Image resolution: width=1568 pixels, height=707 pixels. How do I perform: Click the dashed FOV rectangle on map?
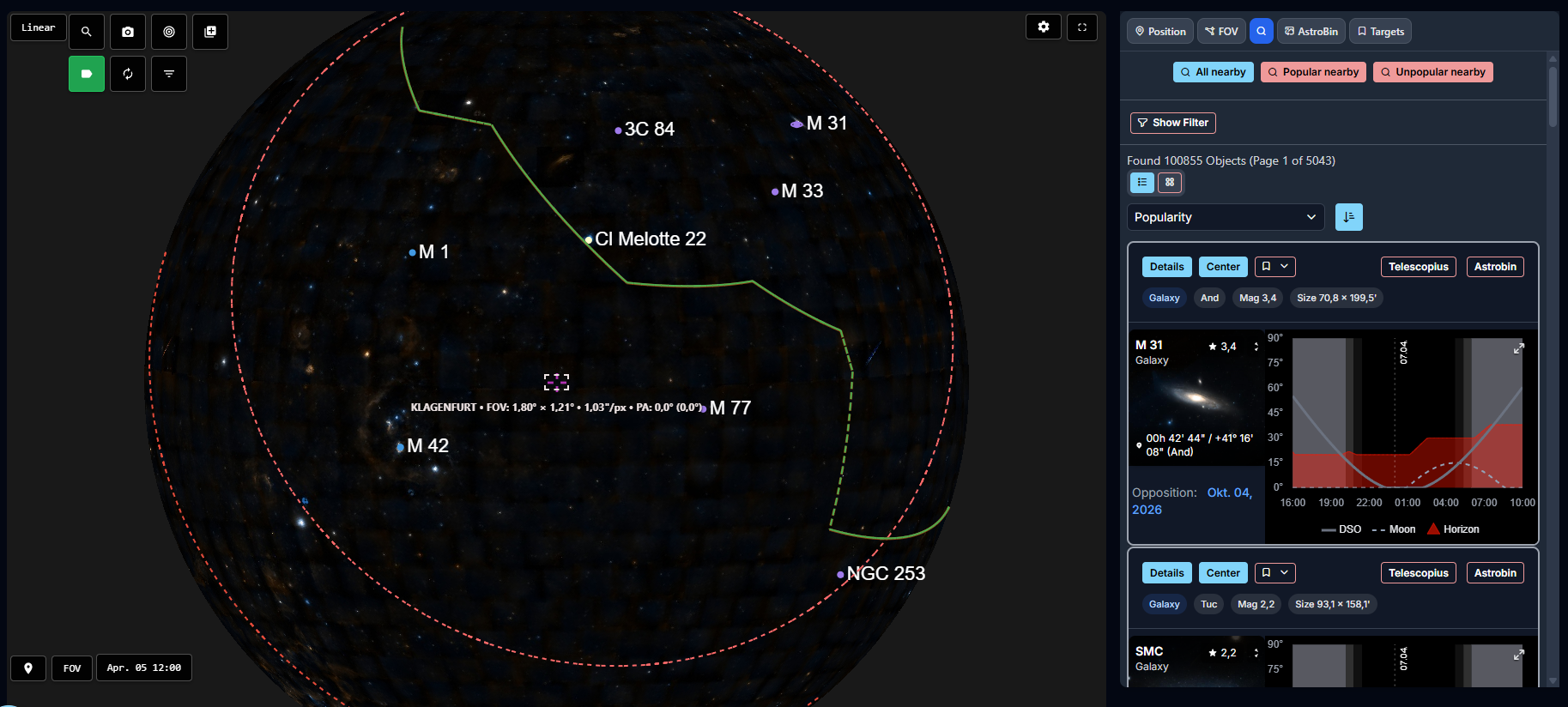556,382
